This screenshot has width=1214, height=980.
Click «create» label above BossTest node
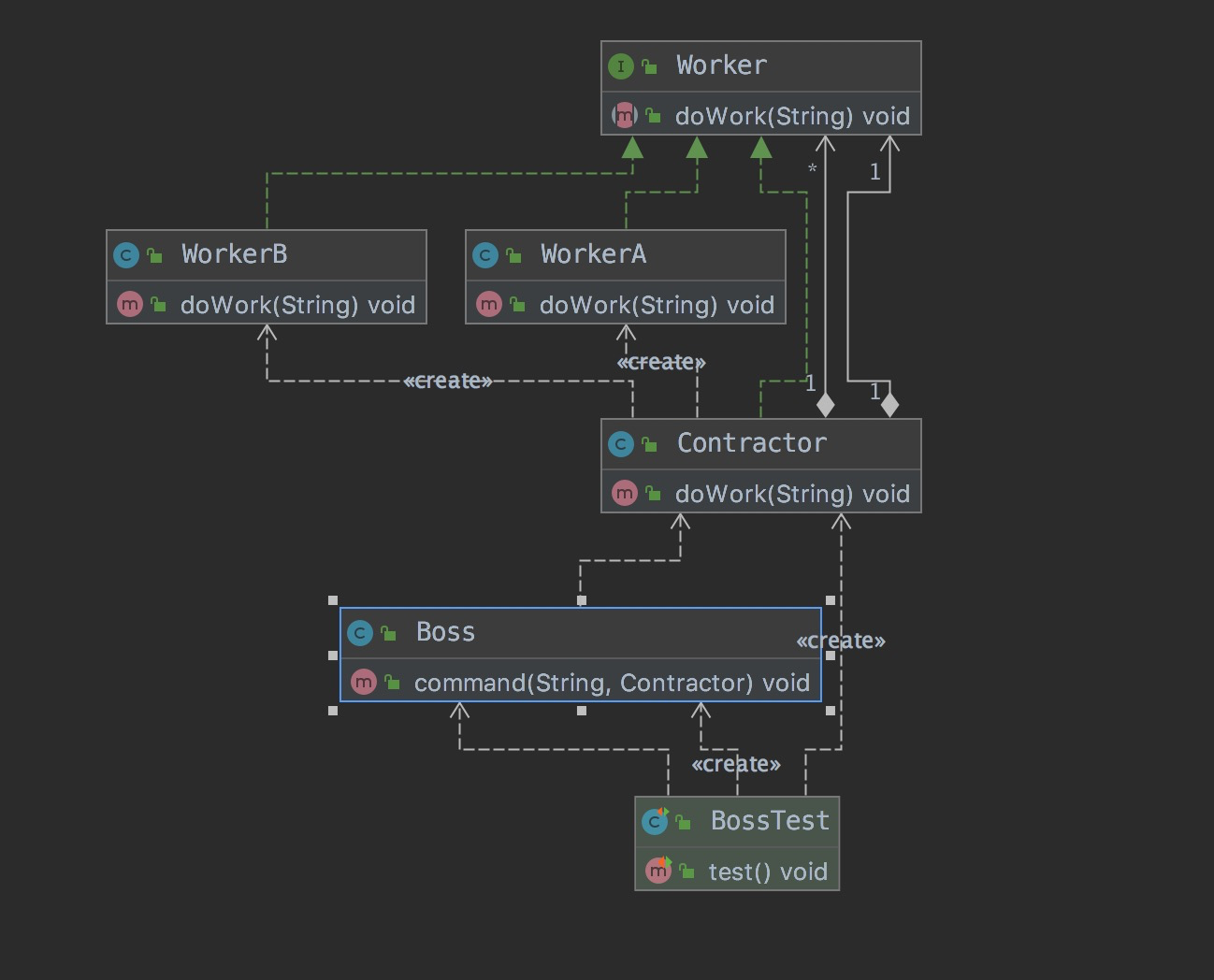(x=736, y=764)
